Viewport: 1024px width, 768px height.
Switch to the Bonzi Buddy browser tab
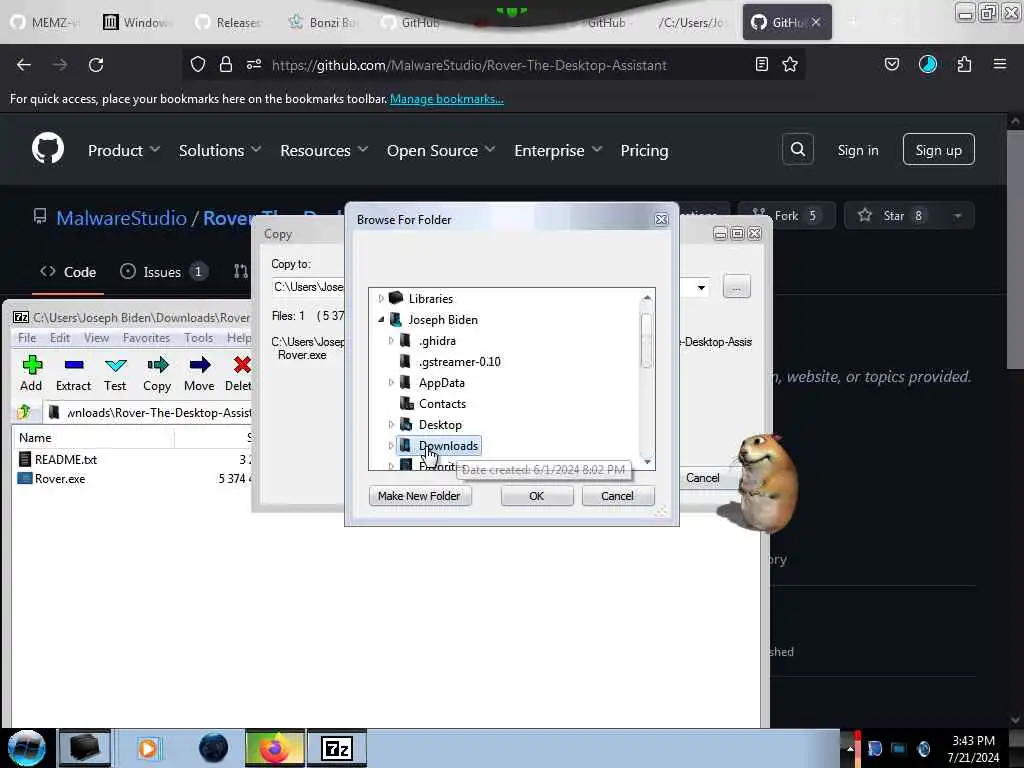coord(323,22)
